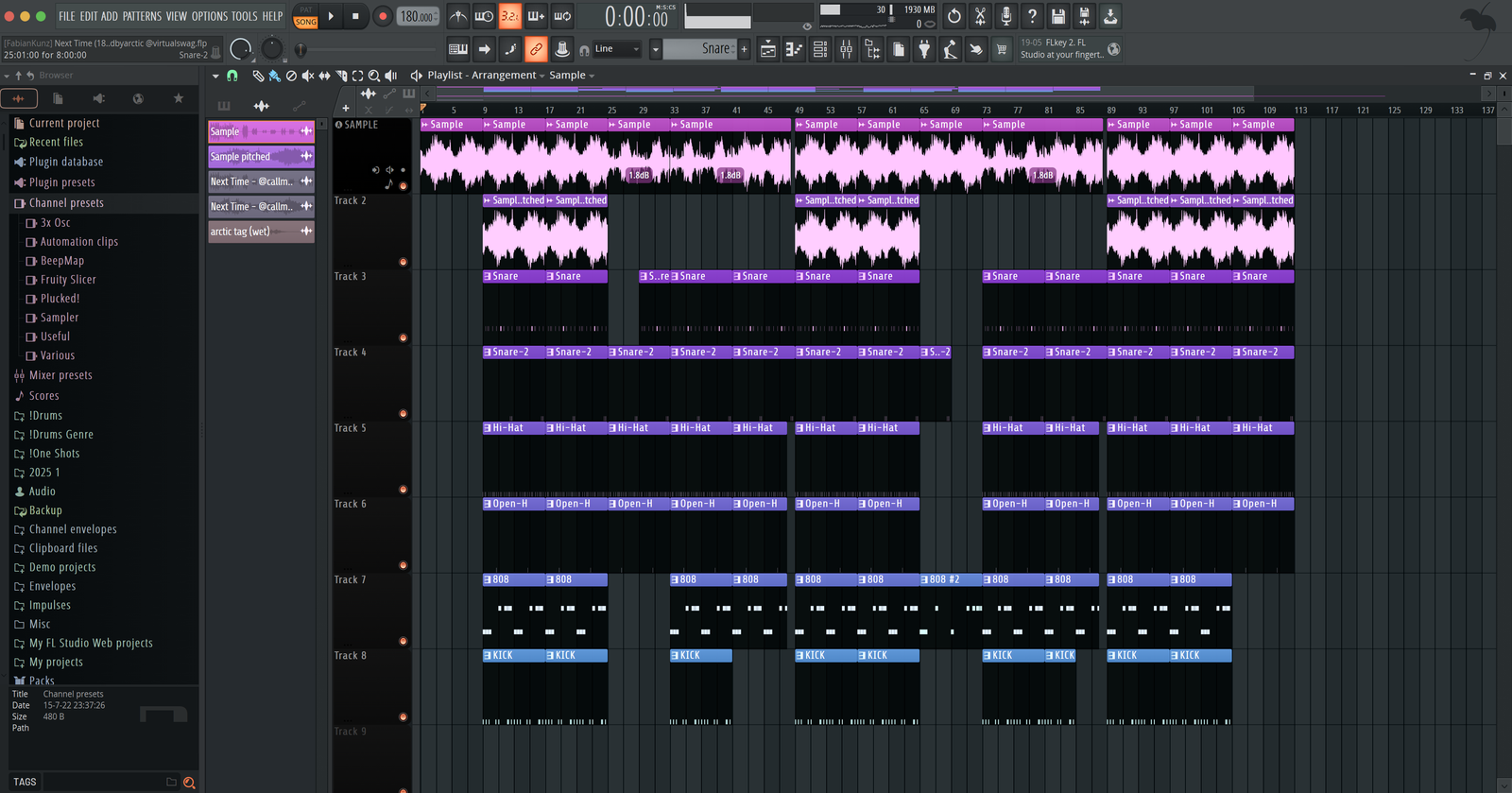
Task: Open the Mixer view button
Action: coord(847,49)
